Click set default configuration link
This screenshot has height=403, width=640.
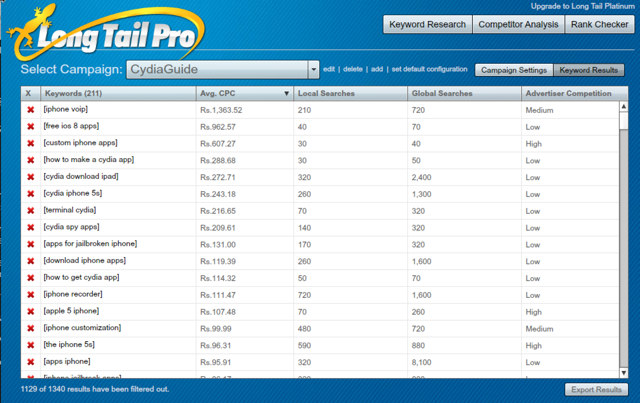429,69
